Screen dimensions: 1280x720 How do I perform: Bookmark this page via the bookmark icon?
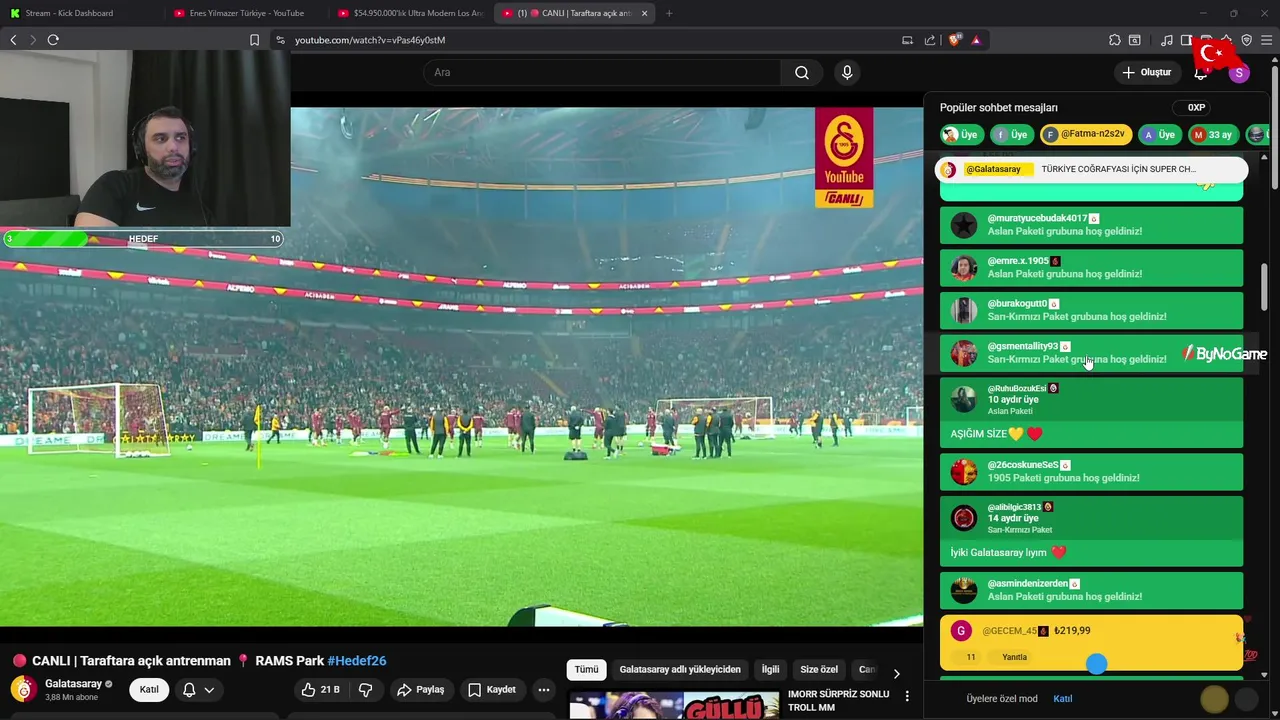[254, 40]
